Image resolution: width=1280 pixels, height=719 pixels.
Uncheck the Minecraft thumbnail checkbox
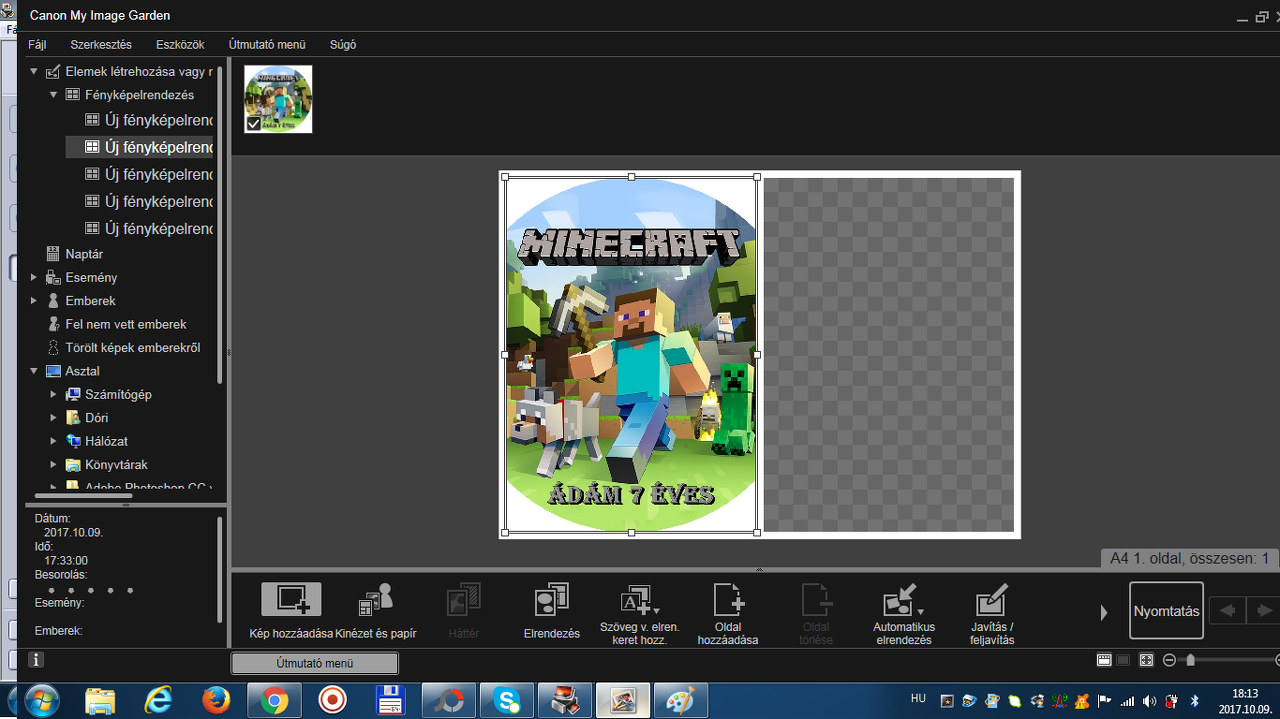(x=253, y=124)
